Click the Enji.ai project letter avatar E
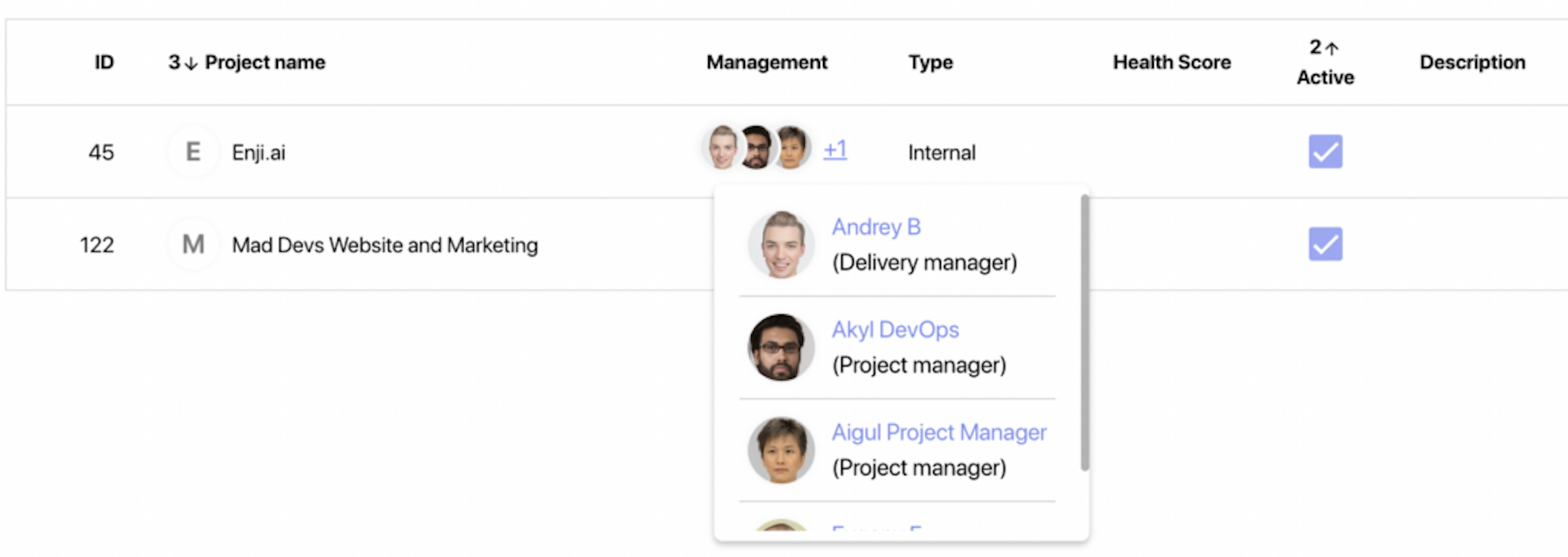The width and height of the screenshot is (1568, 557). pyautogui.click(x=193, y=151)
